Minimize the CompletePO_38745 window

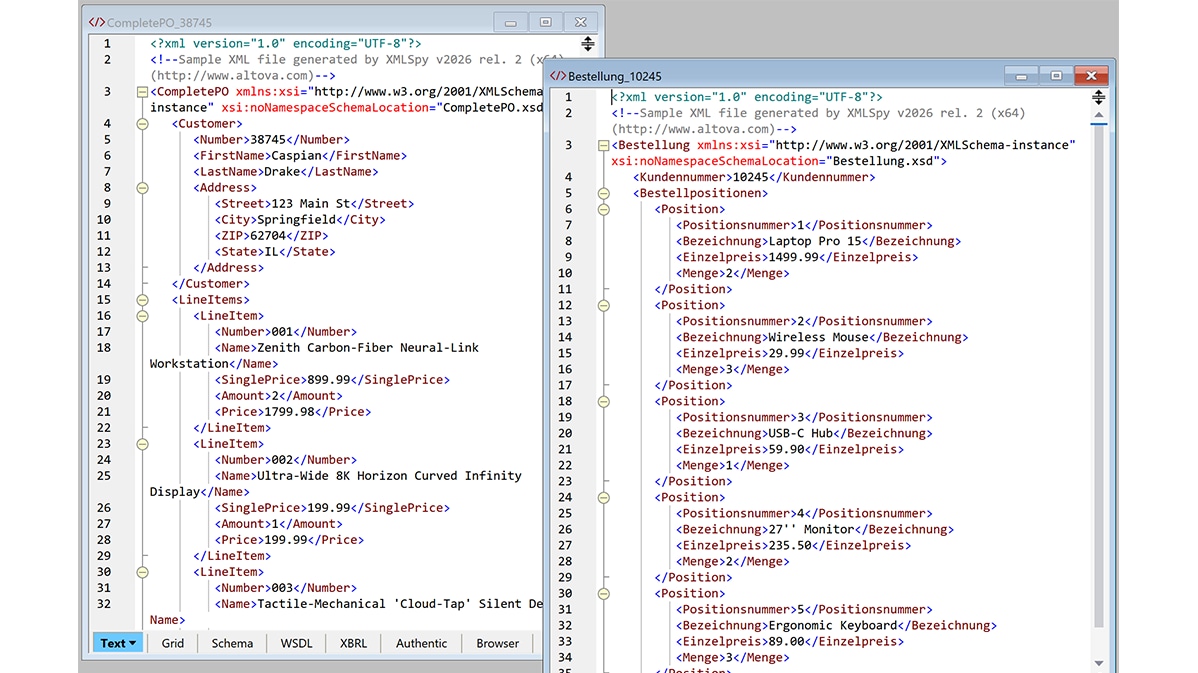[x=510, y=22]
